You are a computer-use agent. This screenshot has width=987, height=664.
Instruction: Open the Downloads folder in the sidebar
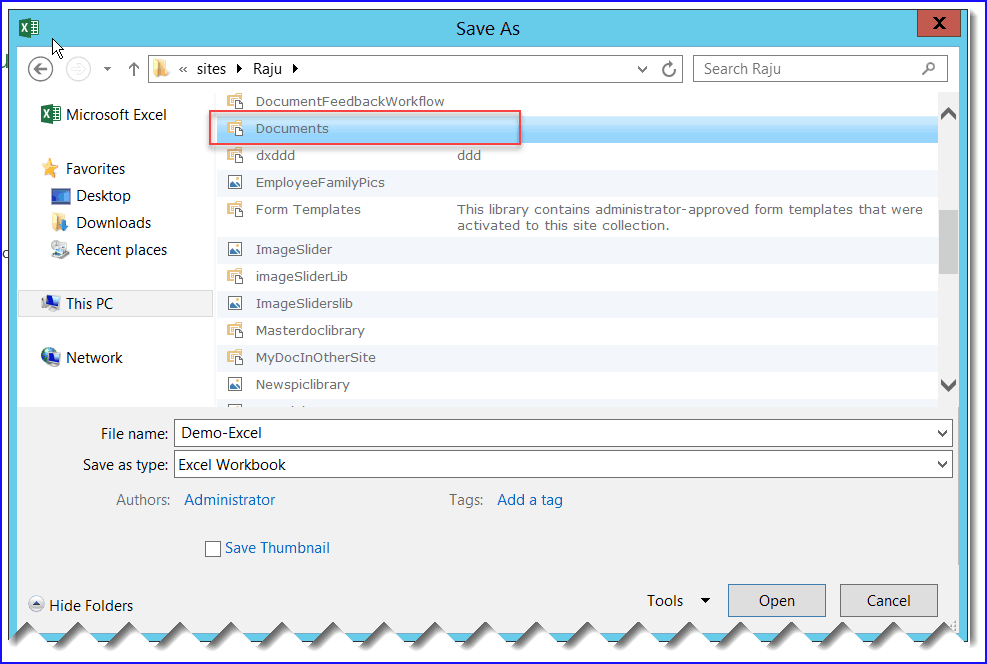tap(115, 222)
